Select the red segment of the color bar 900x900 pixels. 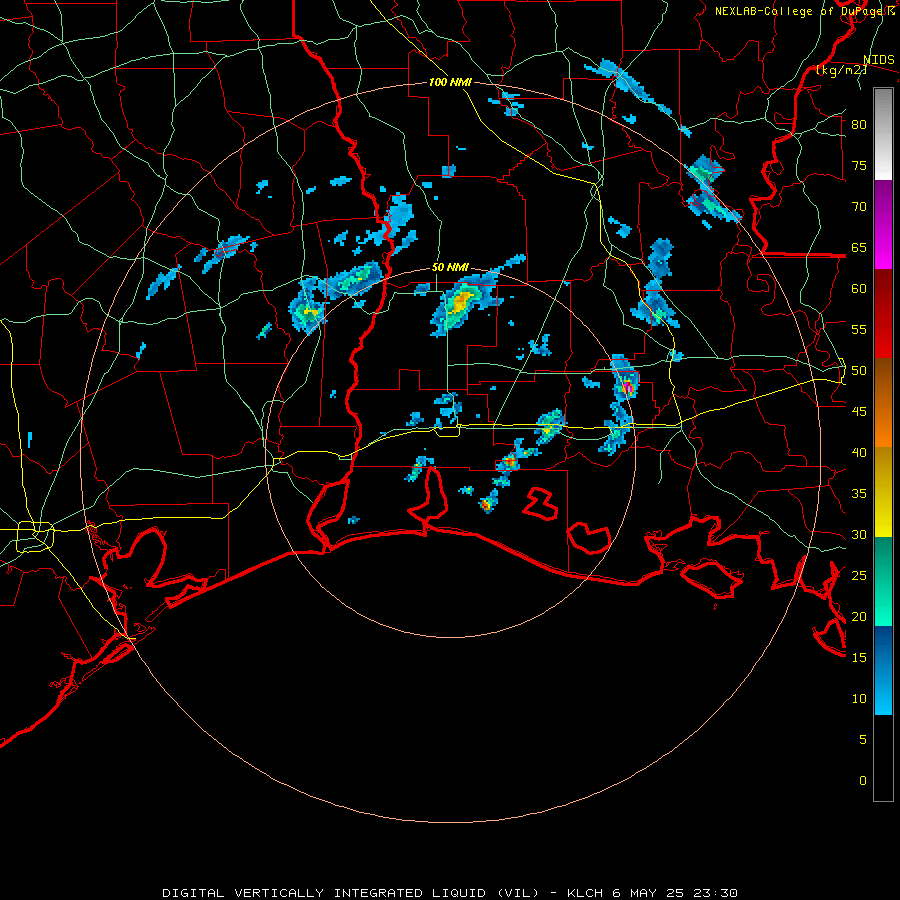click(883, 313)
